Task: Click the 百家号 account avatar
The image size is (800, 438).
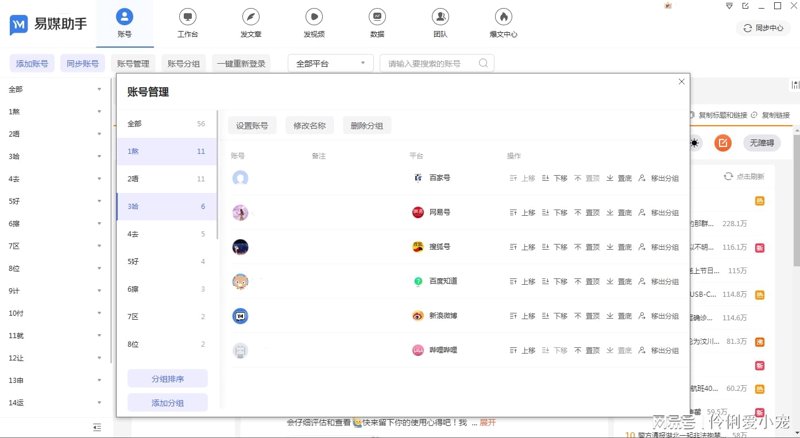Action: point(240,178)
